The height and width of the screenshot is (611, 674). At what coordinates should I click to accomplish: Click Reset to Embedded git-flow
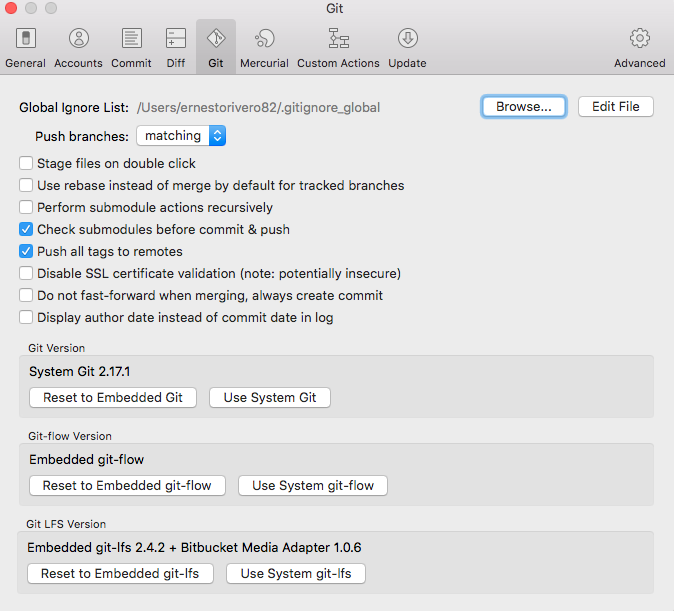coord(127,485)
